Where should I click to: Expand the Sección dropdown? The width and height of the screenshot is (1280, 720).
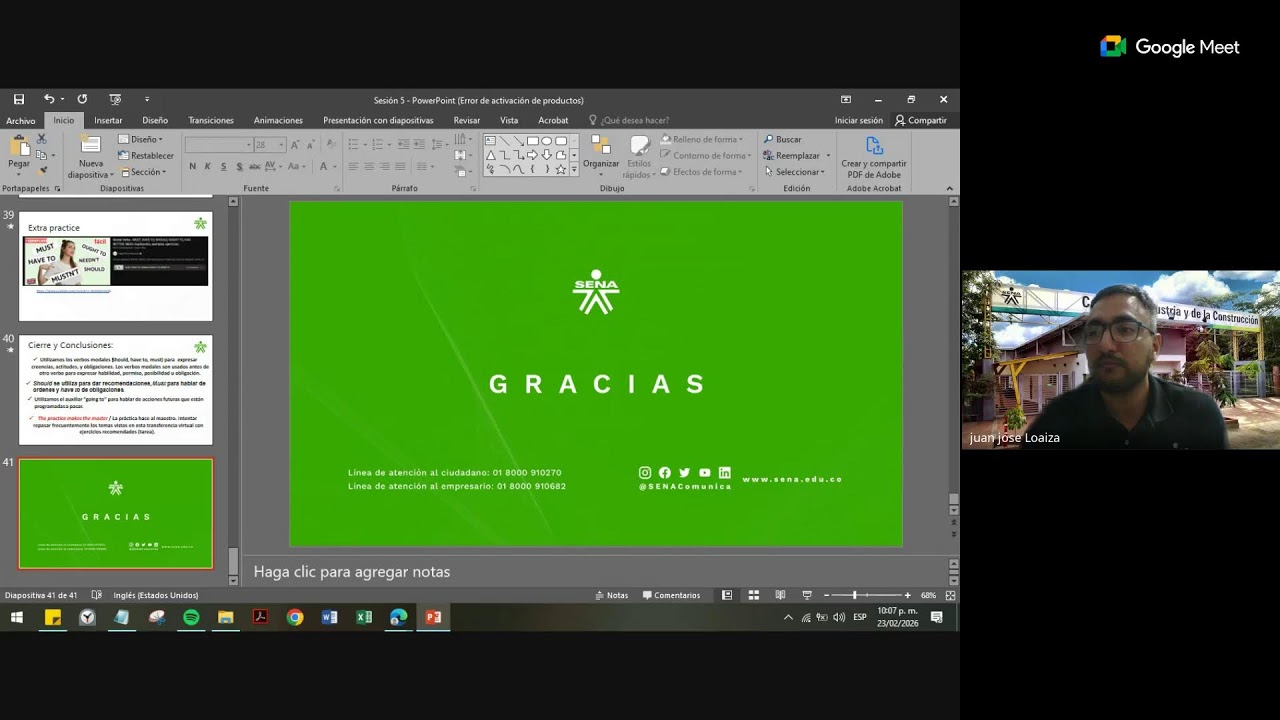(x=141, y=172)
